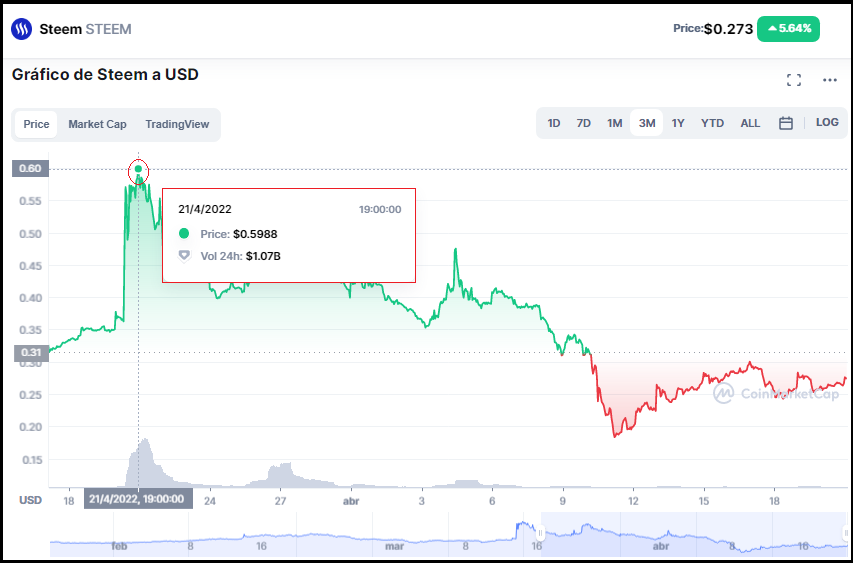
Task: Click the 5.64% price change badge
Action: tap(788, 29)
